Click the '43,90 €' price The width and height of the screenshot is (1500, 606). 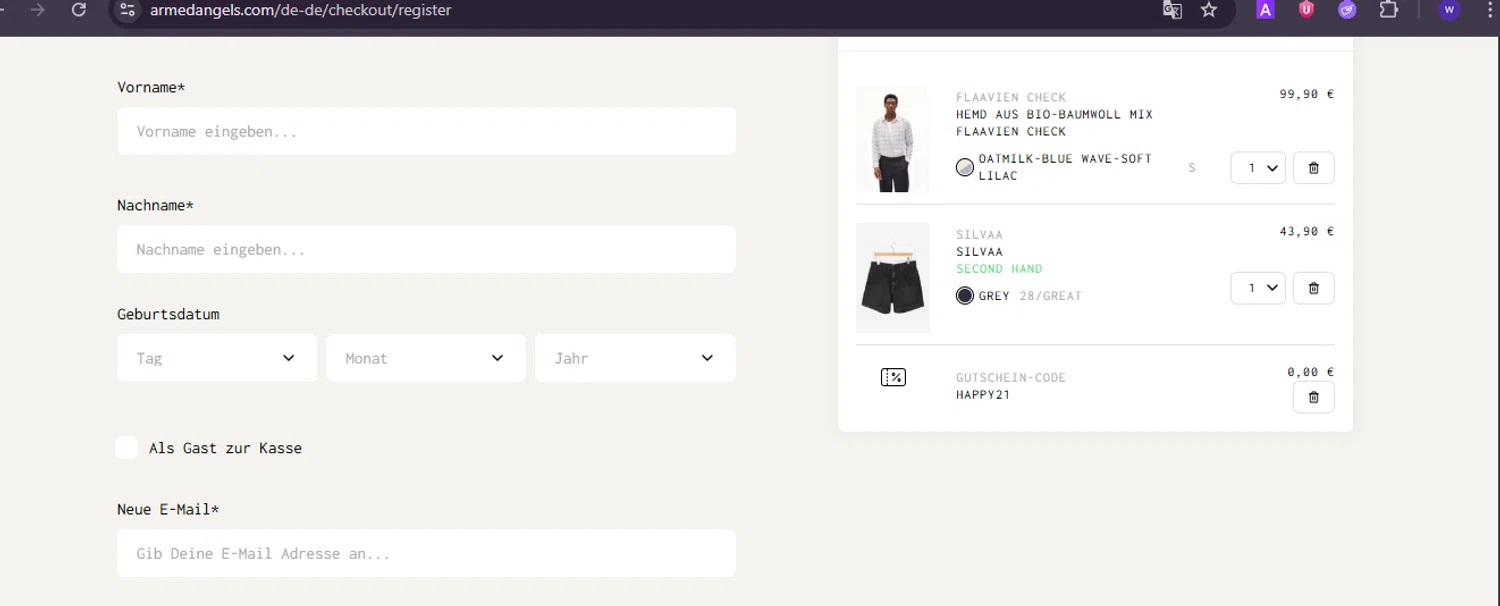pyautogui.click(x=1307, y=231)
